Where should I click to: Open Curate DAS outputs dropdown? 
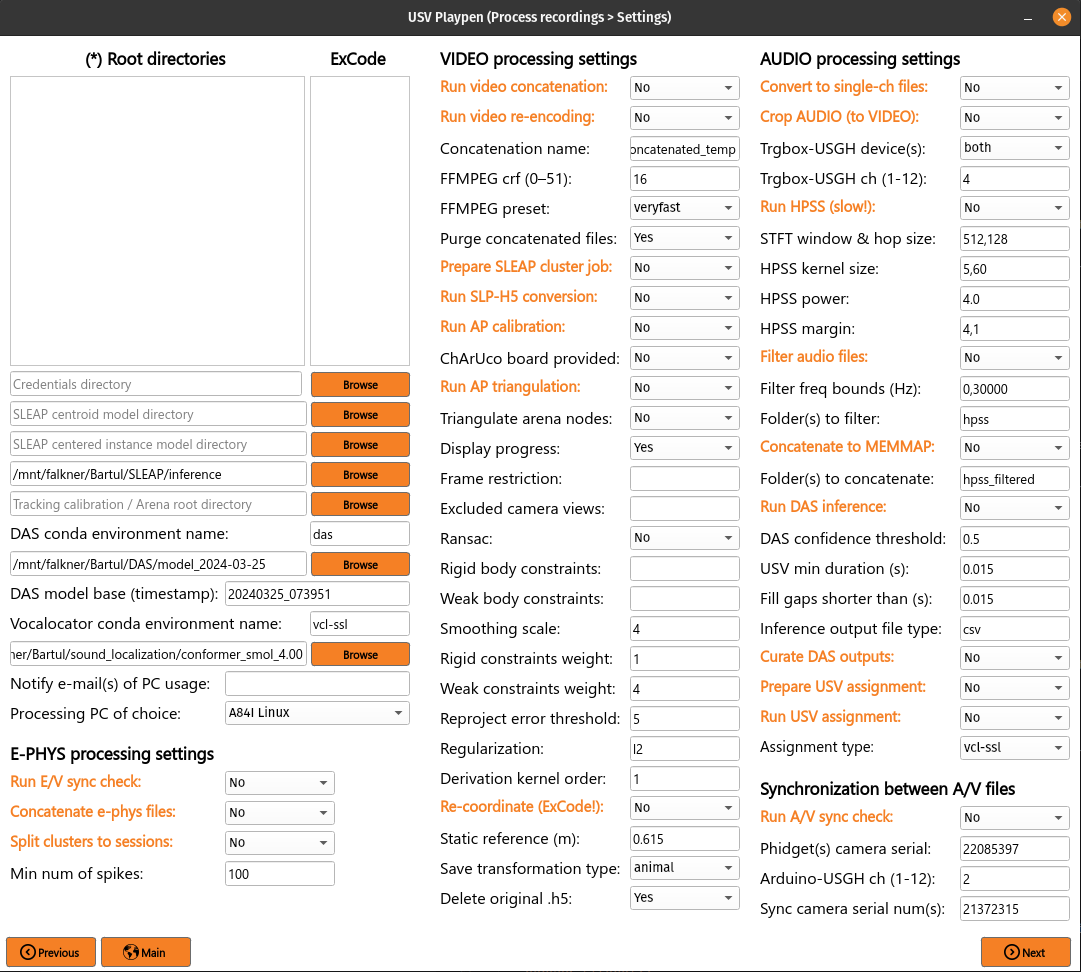1014,658
